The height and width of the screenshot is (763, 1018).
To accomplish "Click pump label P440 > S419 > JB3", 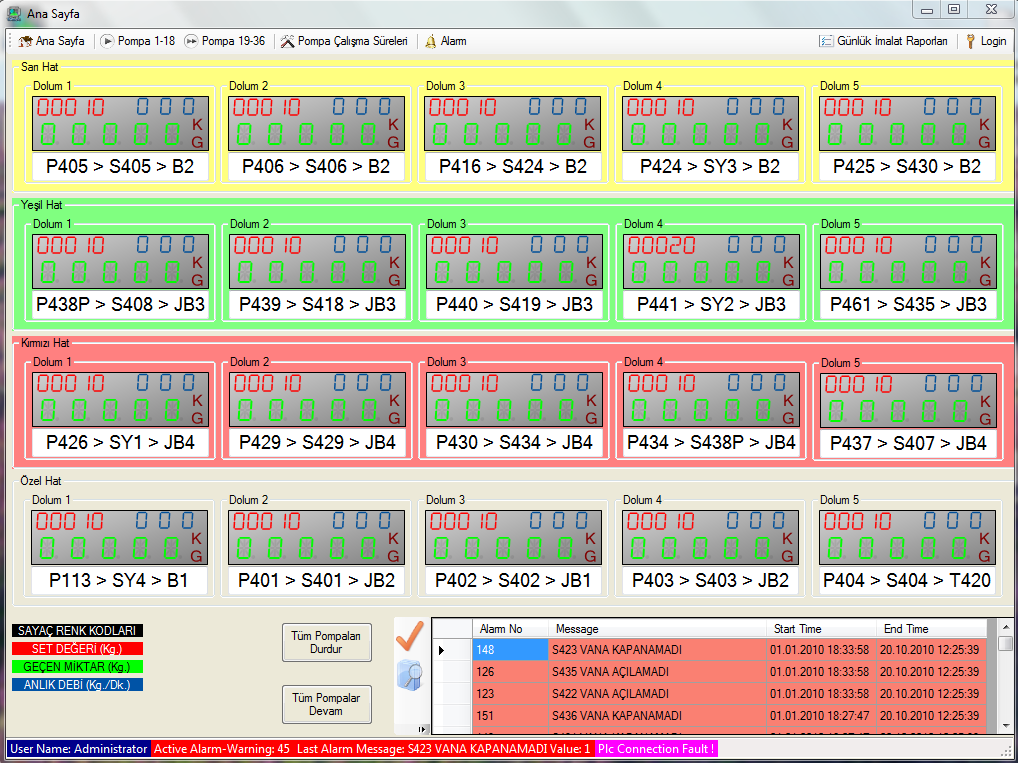I will [514, 305].
